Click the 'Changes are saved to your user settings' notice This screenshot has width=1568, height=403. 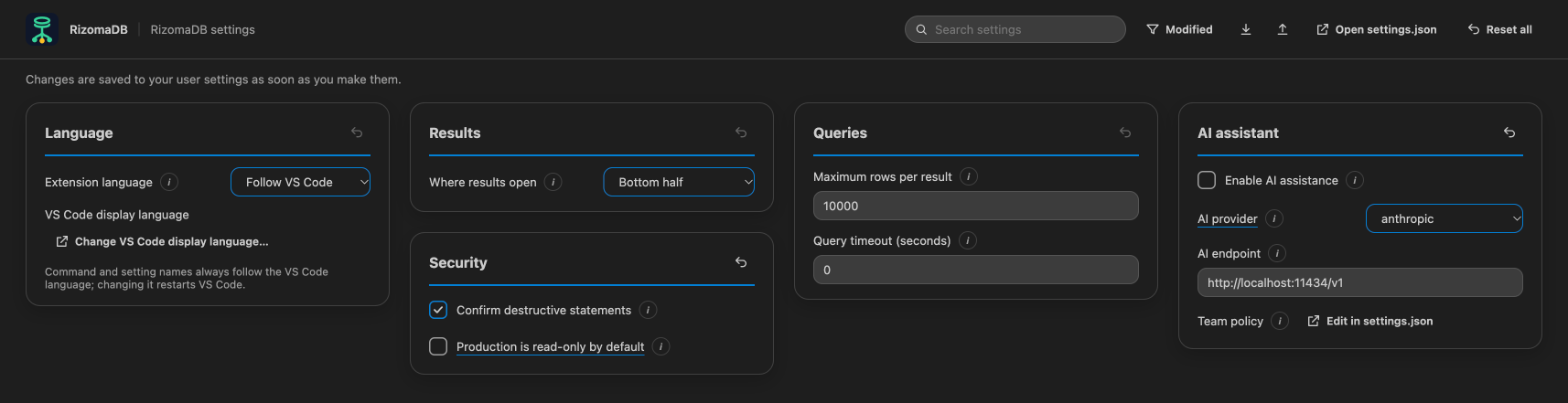coord(213,79)
